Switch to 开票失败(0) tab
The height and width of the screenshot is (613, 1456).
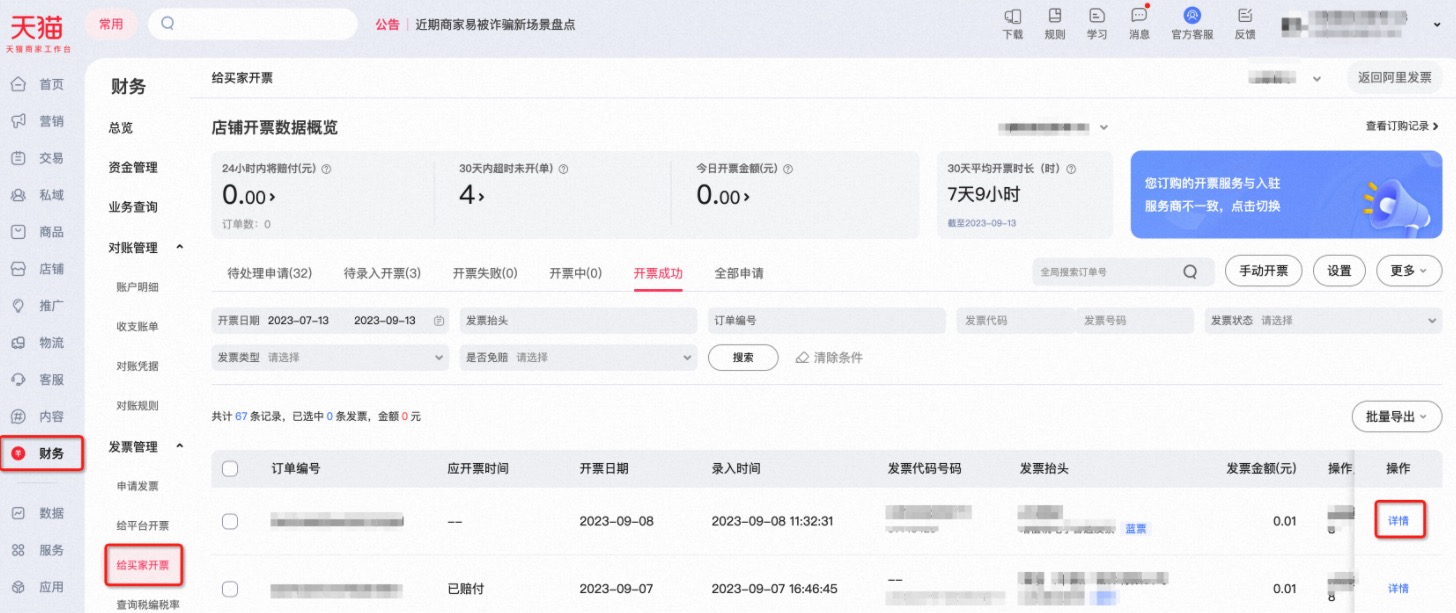(485, 273)
